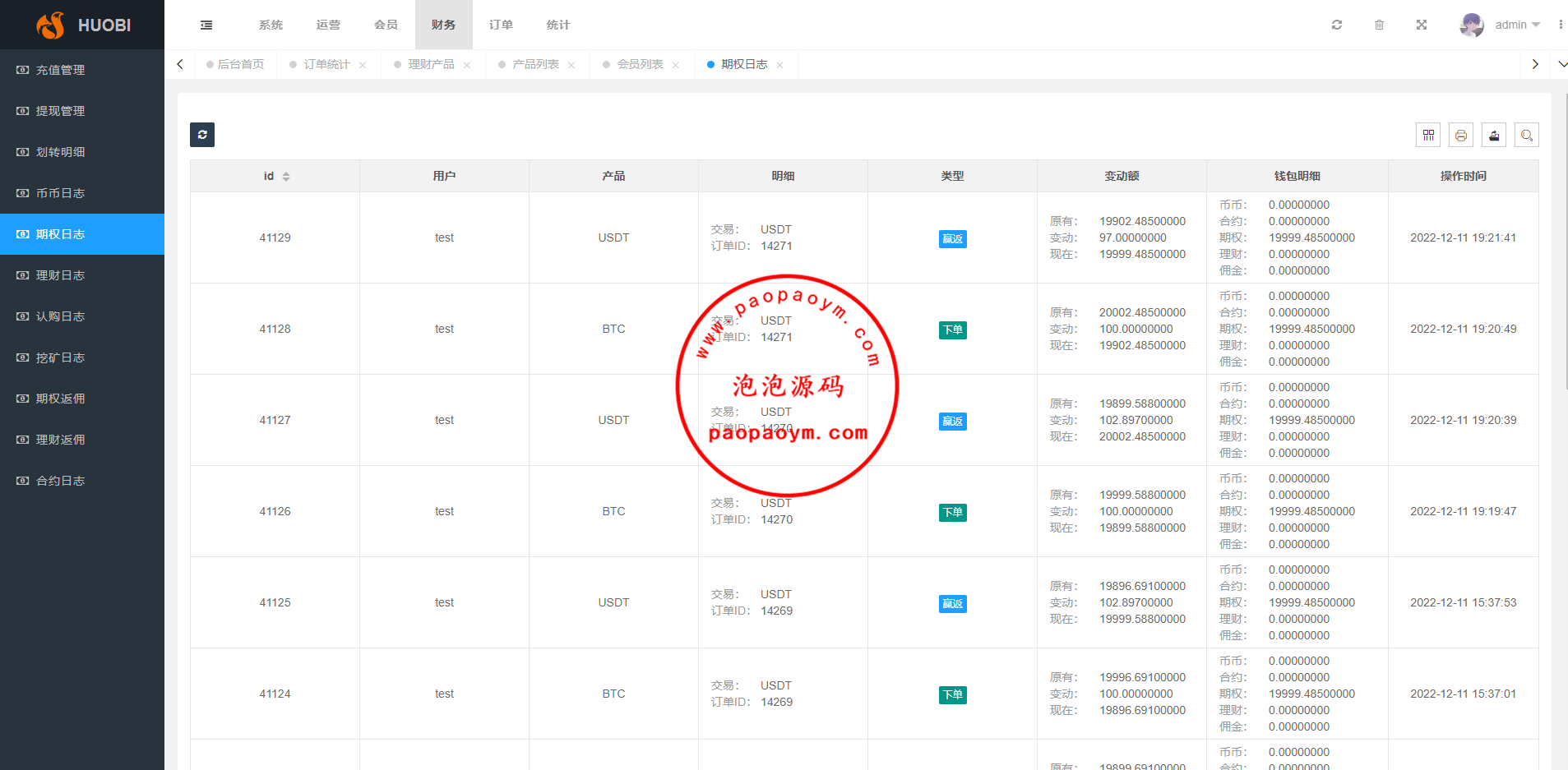The width and height of the screenshot is (1568, 770).
Task: Click the print table icon
Action: pos(1461,135)
